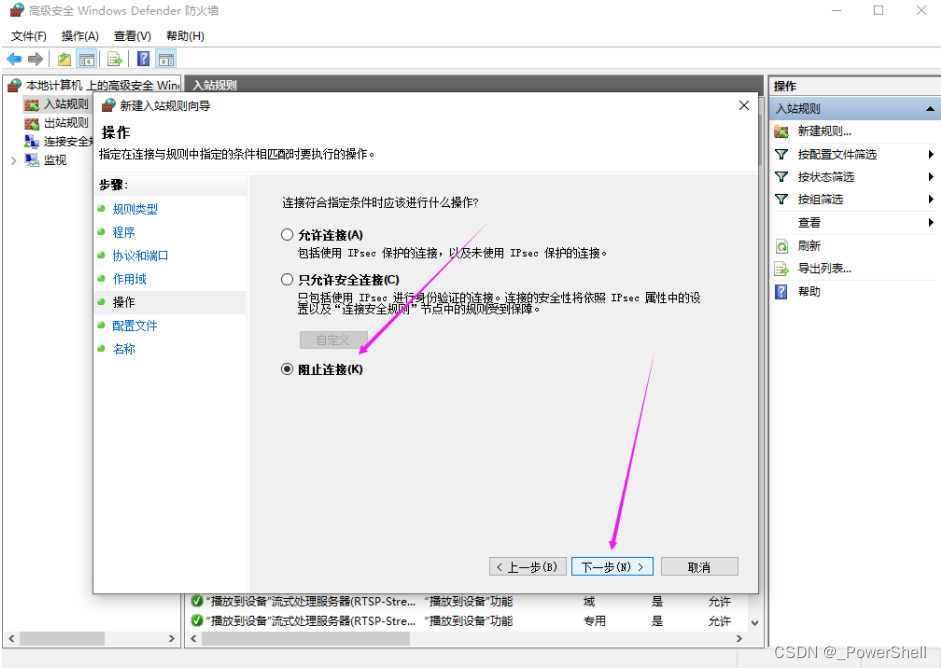
Task: Select the 只允许安全连接(C) radio button
Action: 287,279
